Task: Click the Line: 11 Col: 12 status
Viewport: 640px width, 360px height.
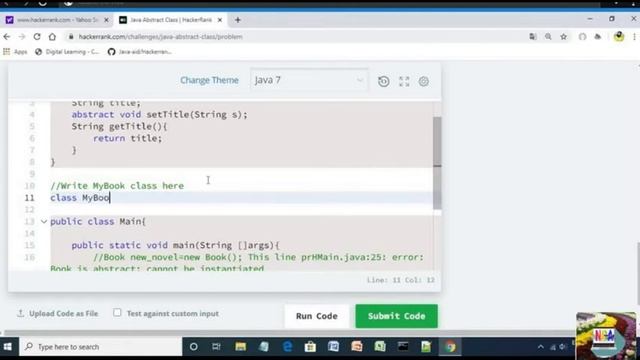Action: tap(400, 280)
